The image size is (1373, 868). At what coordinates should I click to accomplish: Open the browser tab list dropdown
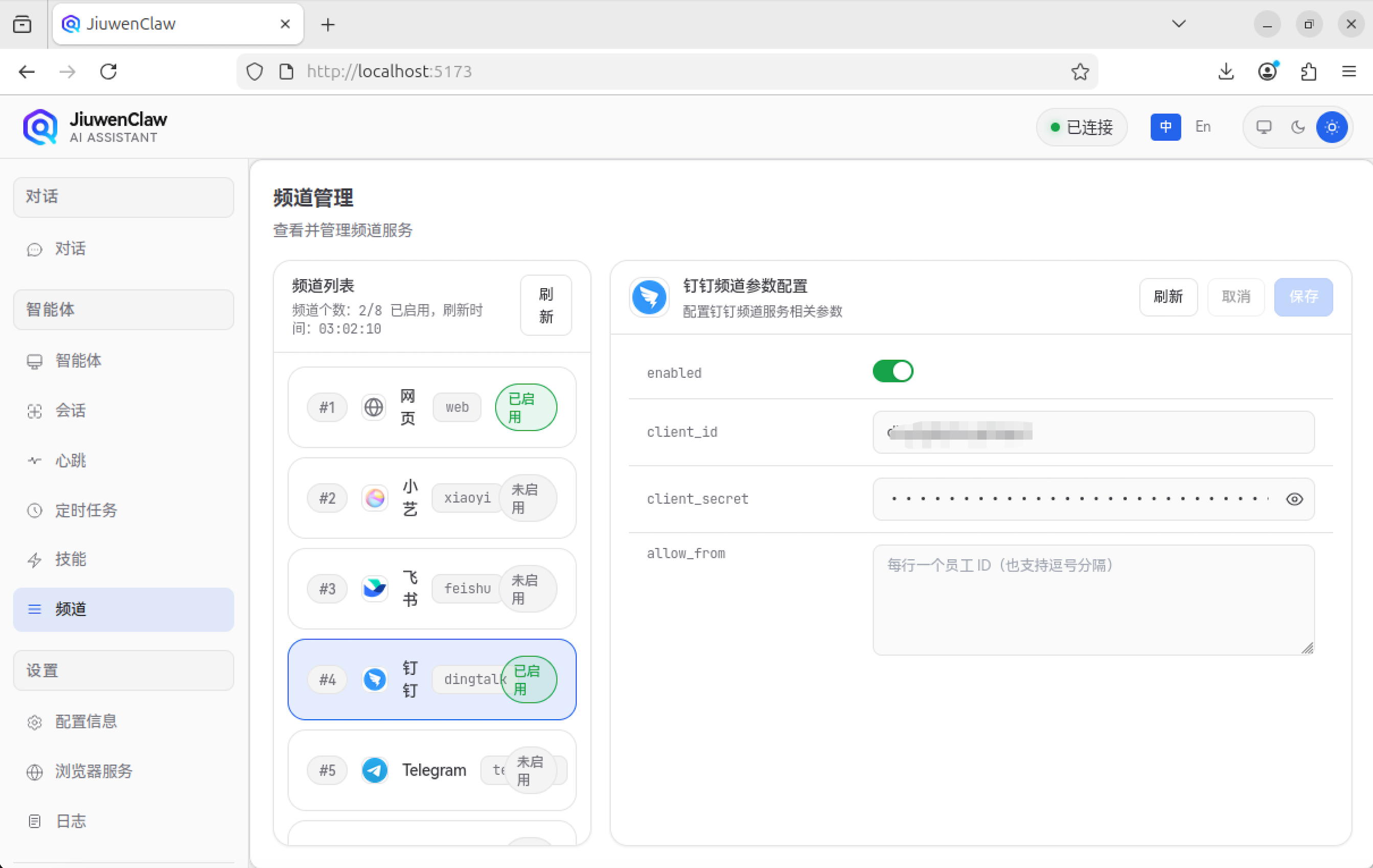tap(1179, 24)
